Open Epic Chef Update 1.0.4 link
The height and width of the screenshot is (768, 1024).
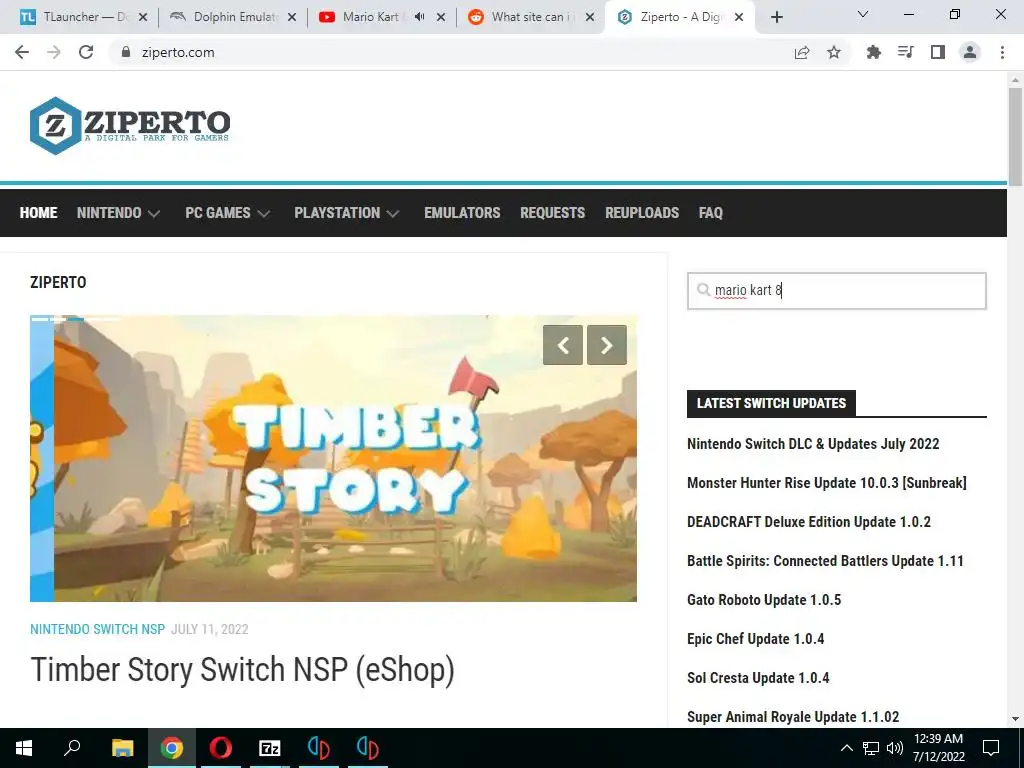coord(756,639)
